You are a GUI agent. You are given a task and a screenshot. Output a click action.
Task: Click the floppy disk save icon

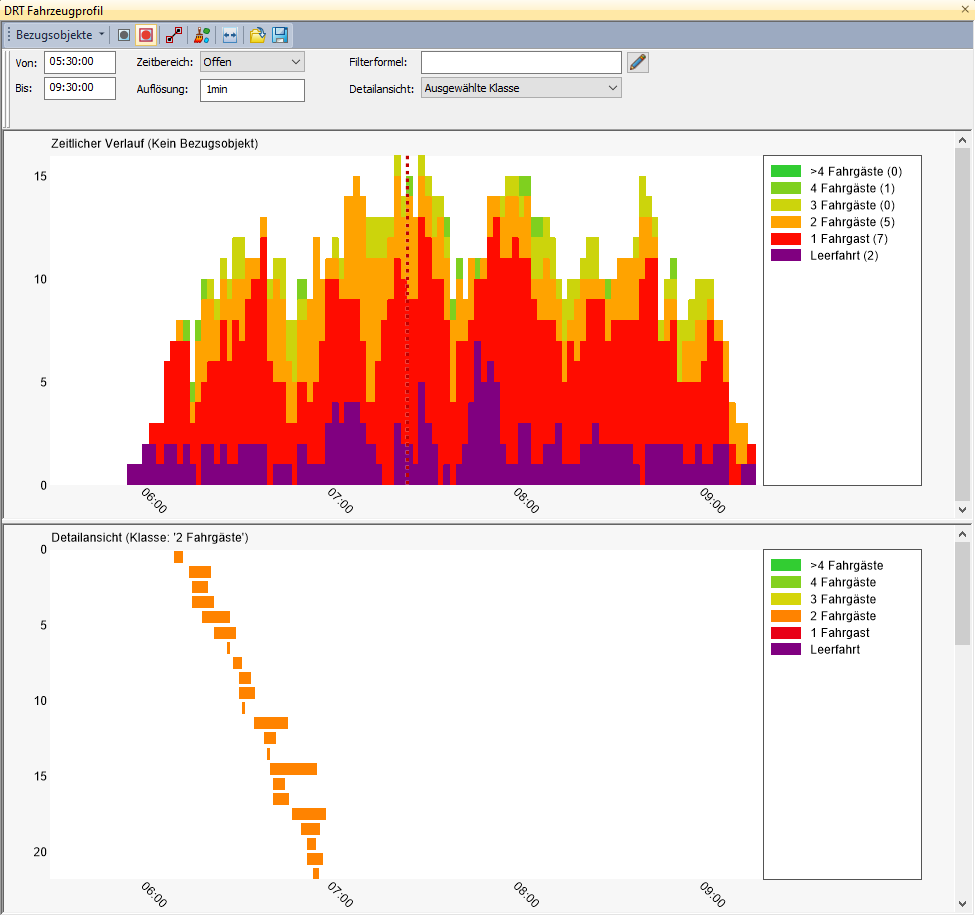click(280, 35)
